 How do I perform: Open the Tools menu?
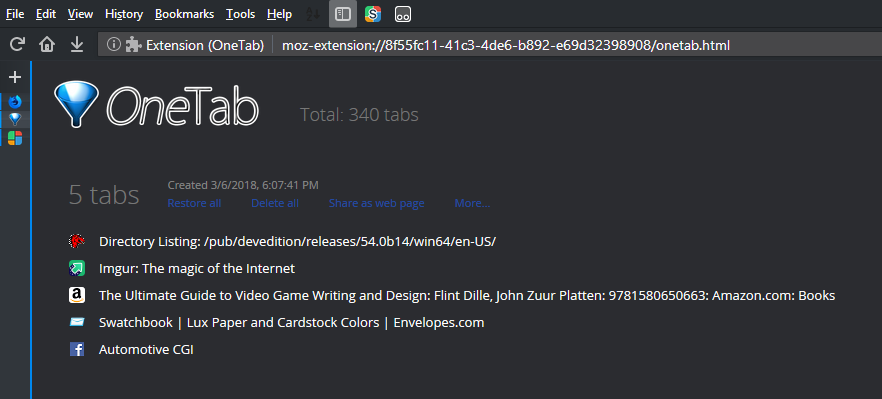240,14
